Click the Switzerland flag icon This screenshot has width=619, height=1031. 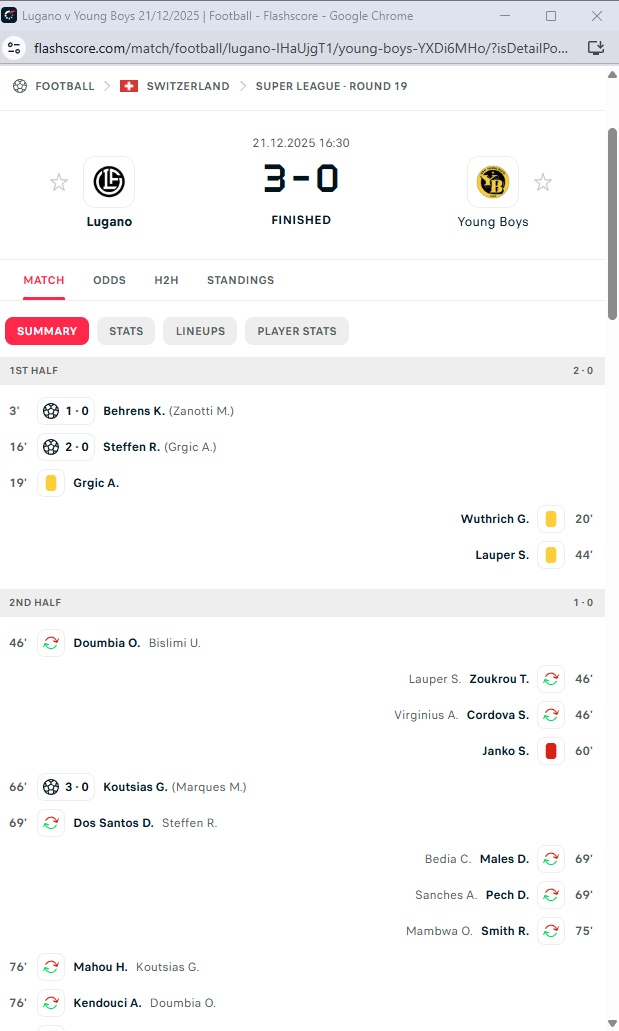129,86
